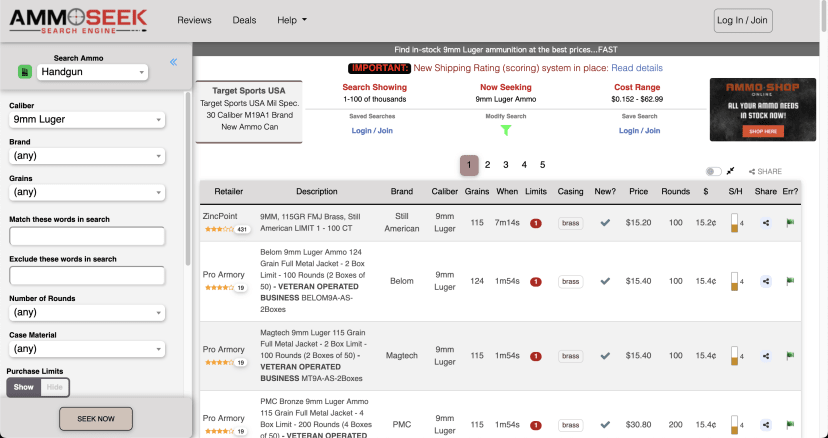Open the Target Sports USA featured ad

click(249, 111)
